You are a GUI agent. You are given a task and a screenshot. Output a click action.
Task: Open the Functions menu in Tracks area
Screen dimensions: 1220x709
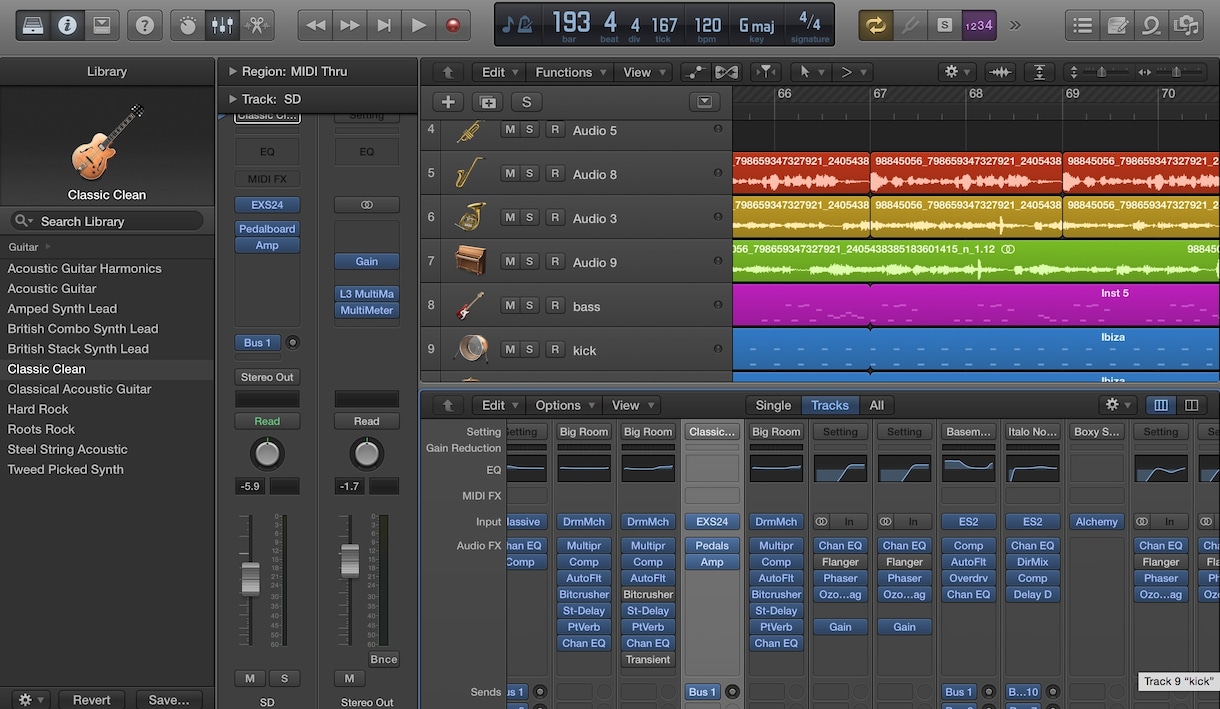click(571, 72)
